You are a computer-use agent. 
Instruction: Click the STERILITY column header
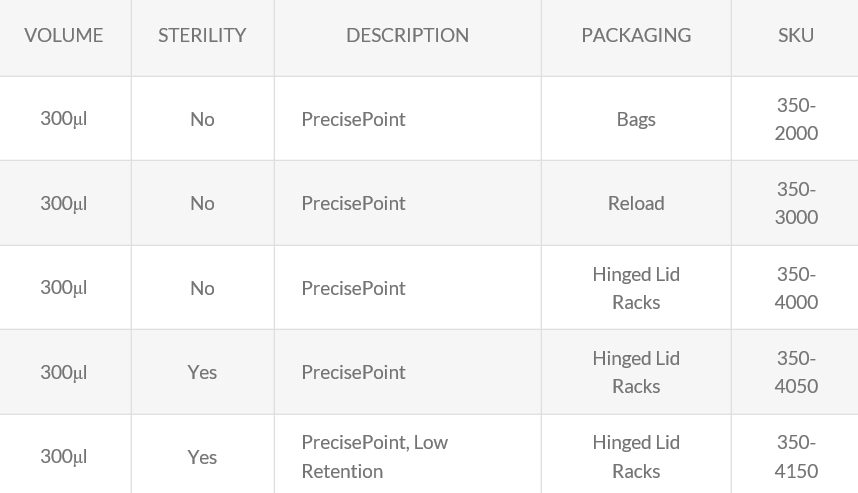pos(202,35)
